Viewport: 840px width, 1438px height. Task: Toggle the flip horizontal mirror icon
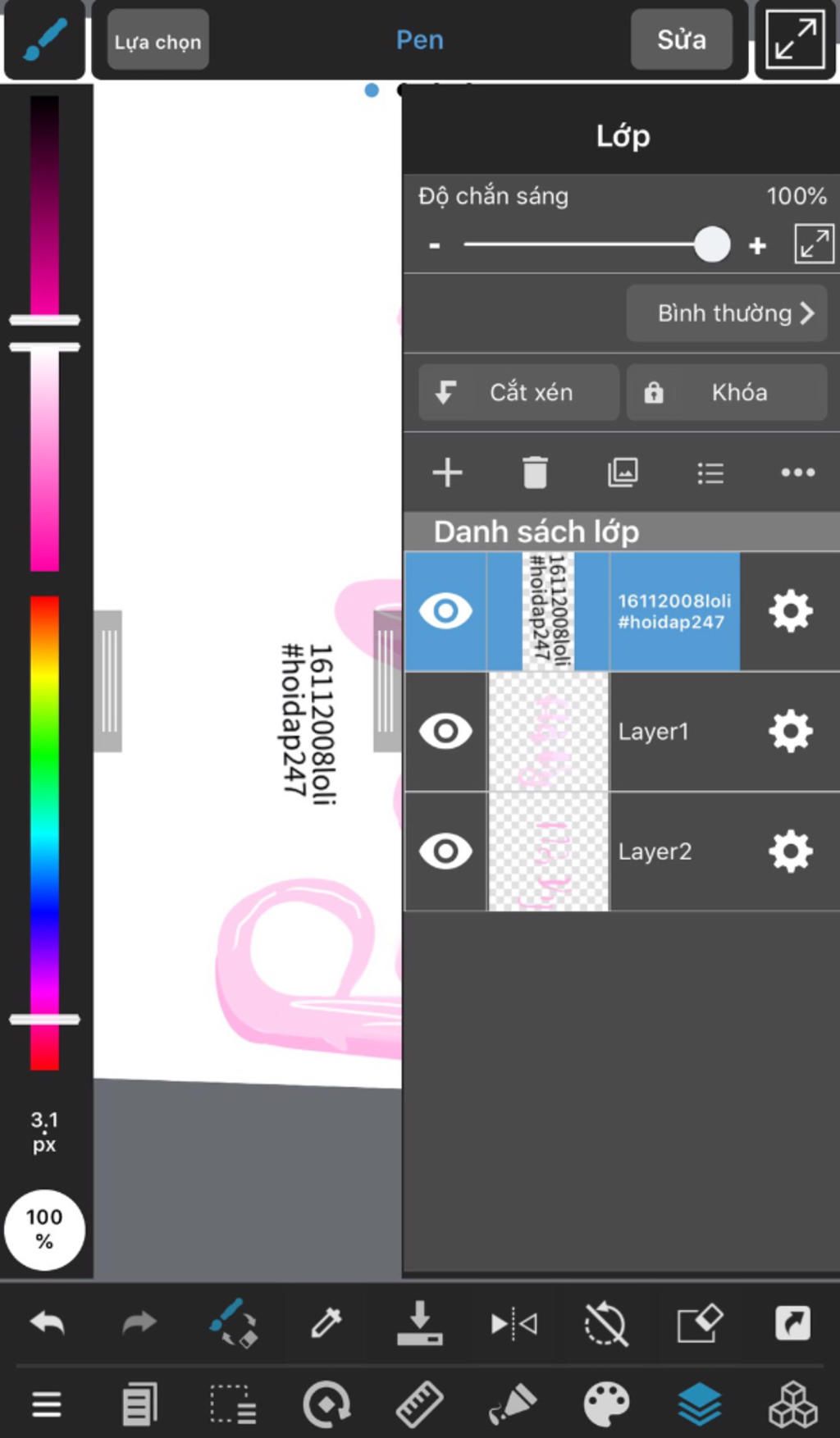click(x=514, y=1323)
